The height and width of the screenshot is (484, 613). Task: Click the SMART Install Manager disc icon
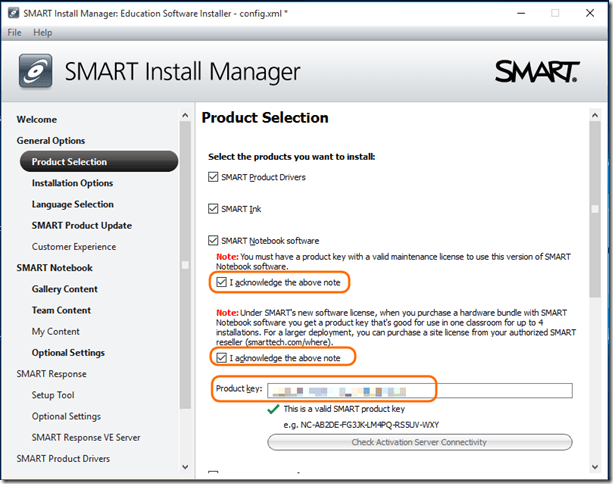(36, 71)
